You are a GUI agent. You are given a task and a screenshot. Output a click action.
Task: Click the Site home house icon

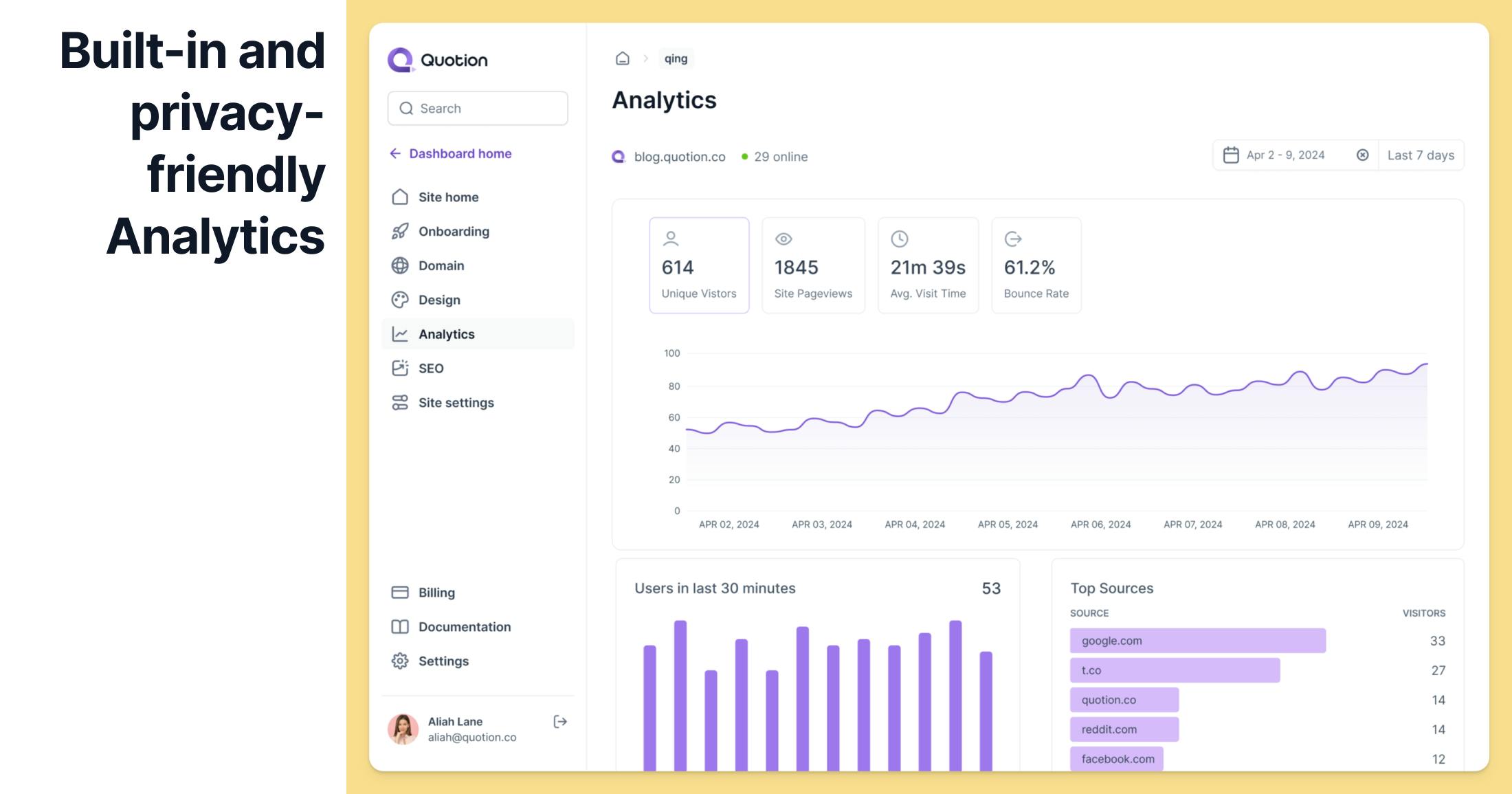coord(400,197)
